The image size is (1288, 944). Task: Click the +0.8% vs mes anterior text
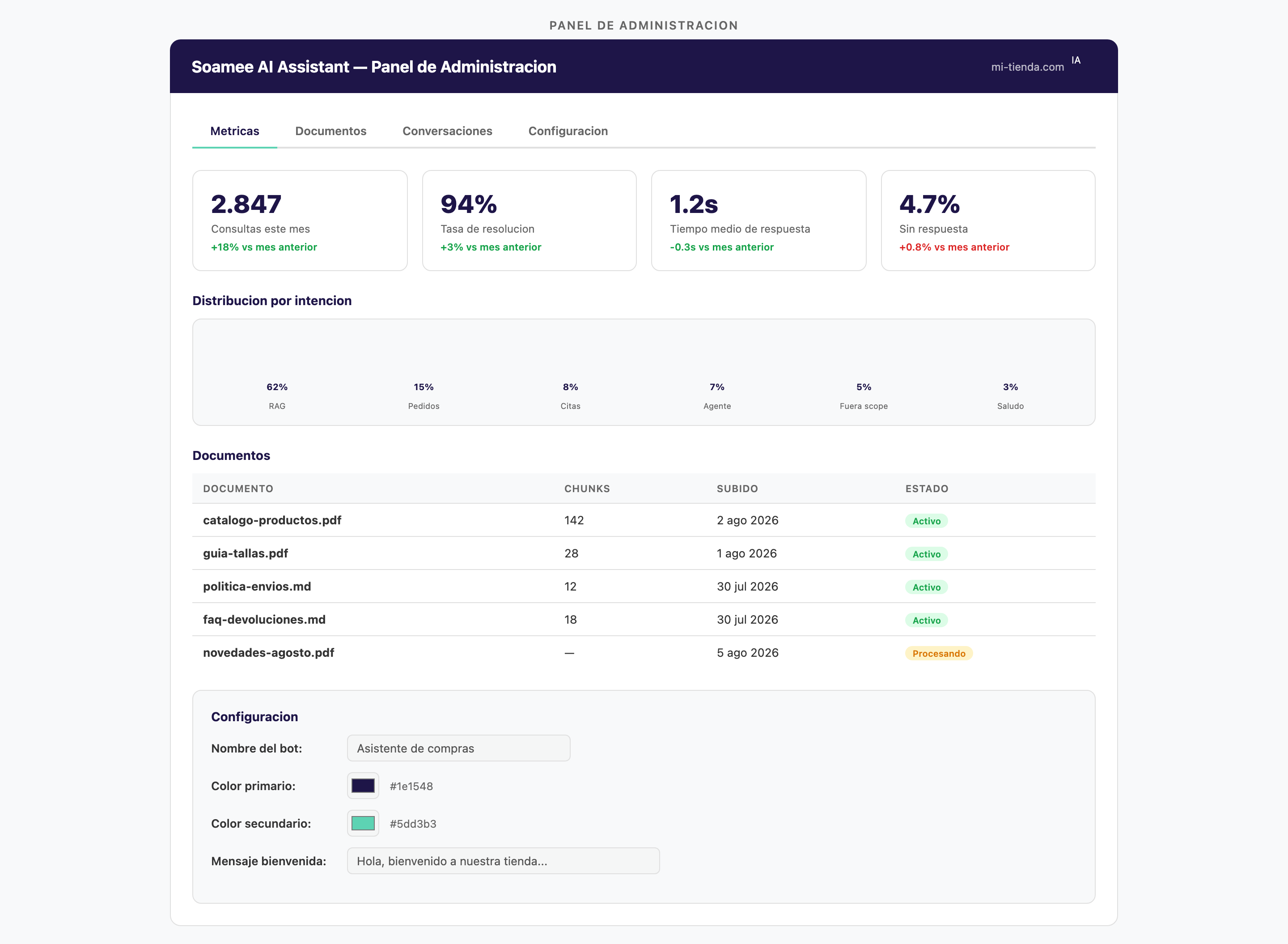[x=954, y=247]
